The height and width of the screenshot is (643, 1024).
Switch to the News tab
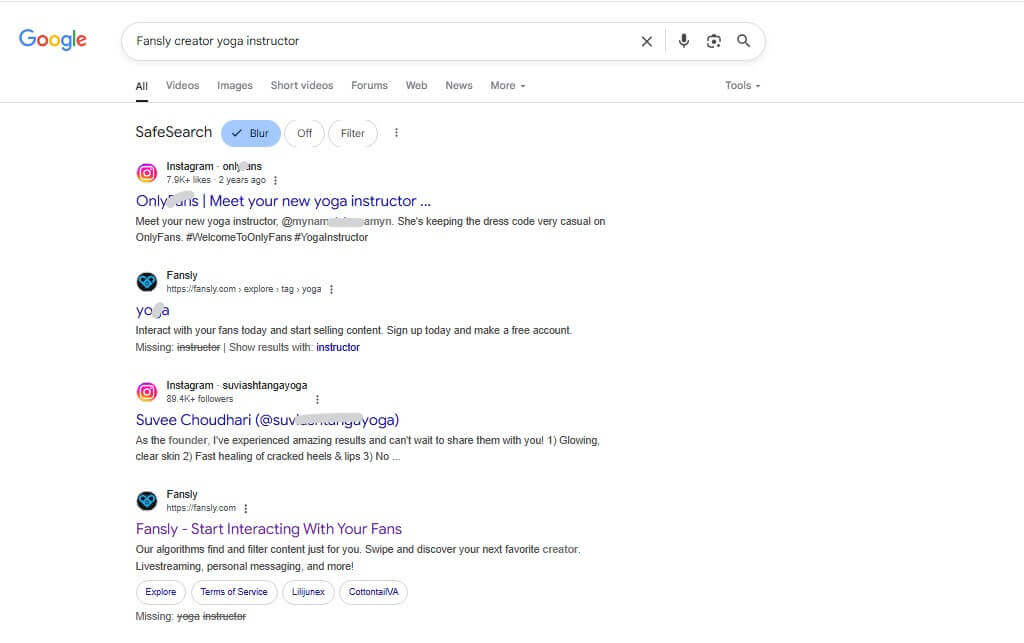point(458,86)
